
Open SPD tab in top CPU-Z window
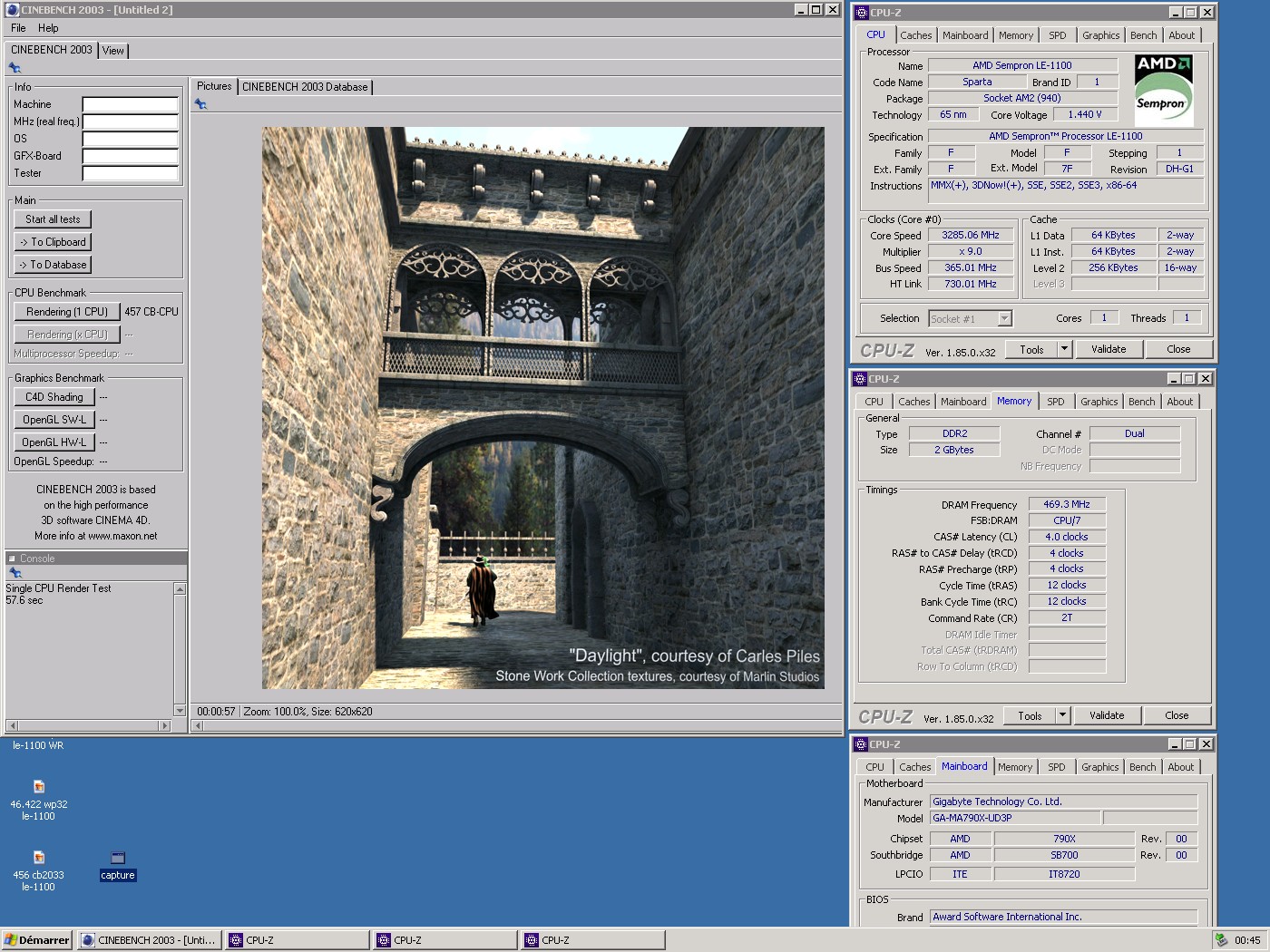1058,35
